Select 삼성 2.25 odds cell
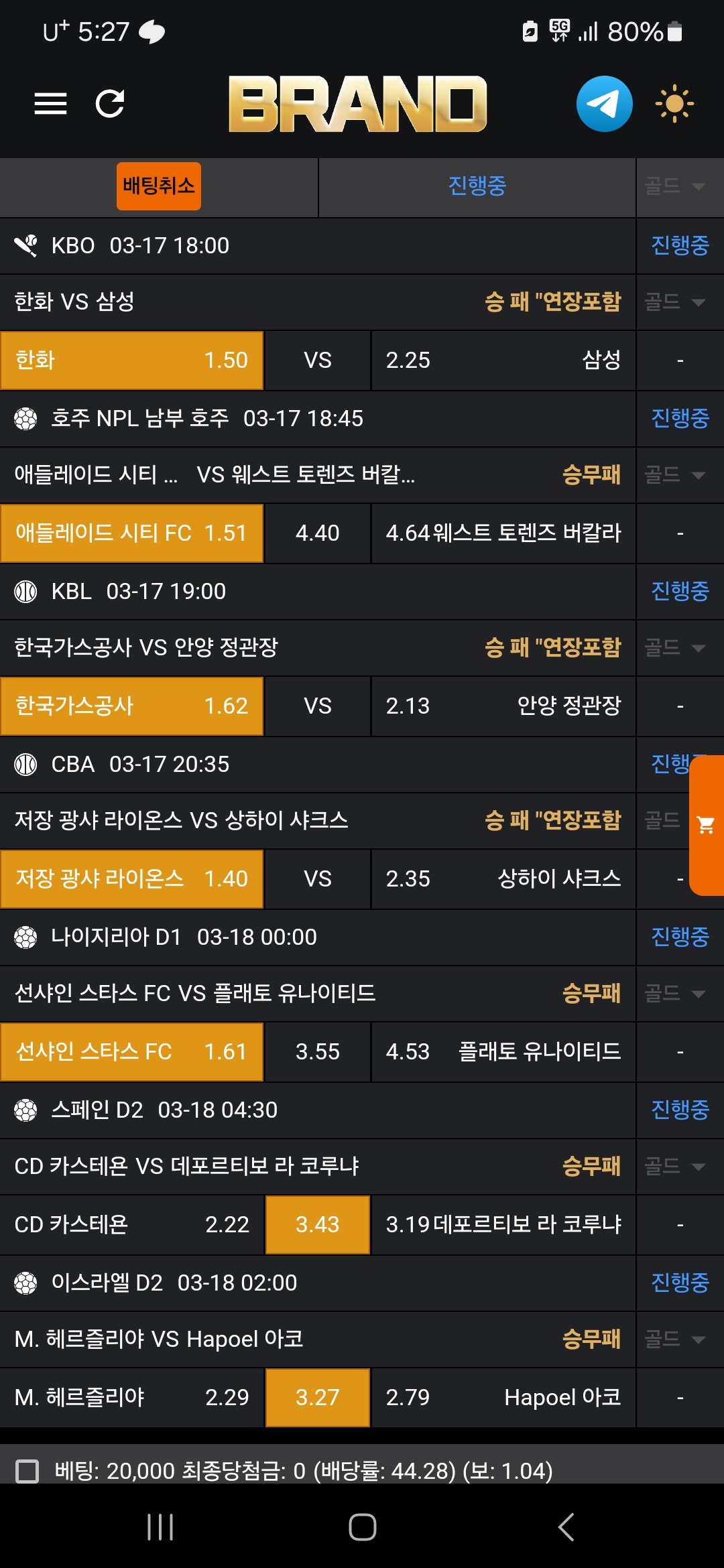This screenshot has width=724, height=1568. (503, 361)
